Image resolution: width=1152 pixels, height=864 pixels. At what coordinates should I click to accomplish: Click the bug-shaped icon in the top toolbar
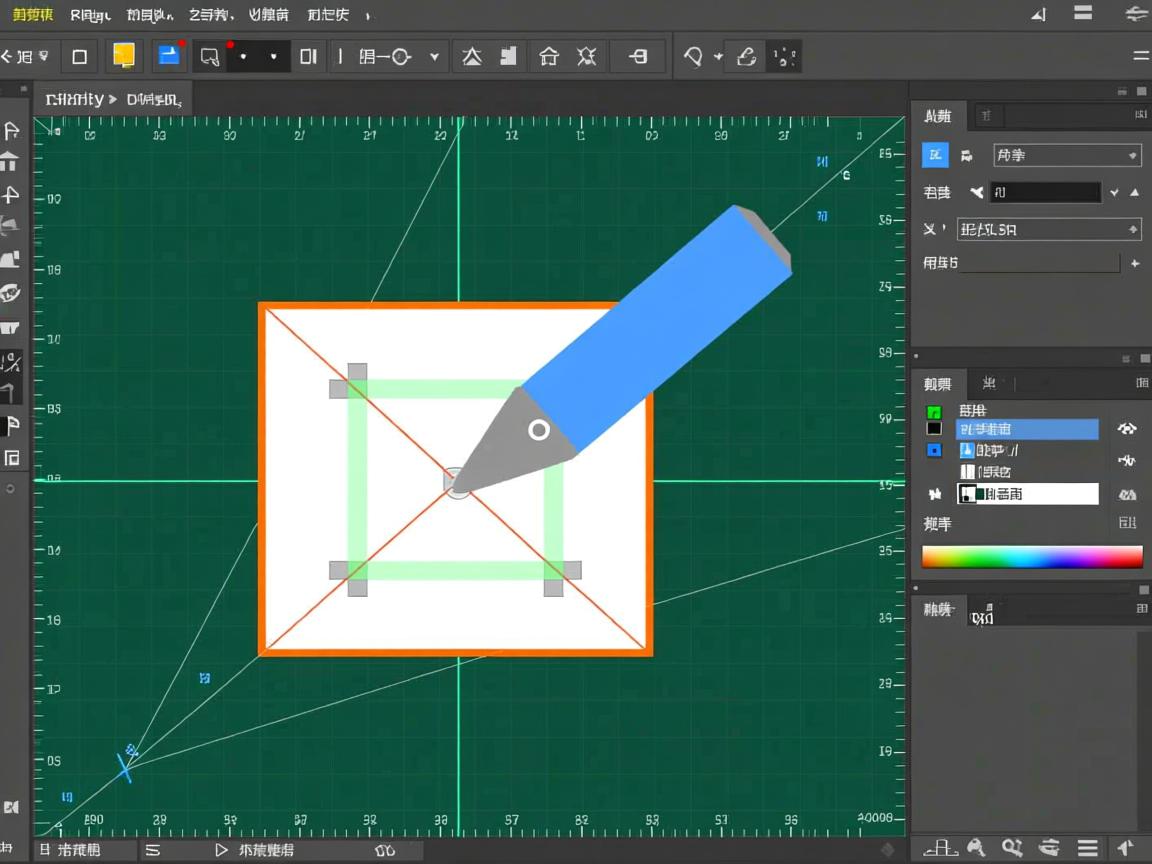click(x=587, y=57)
